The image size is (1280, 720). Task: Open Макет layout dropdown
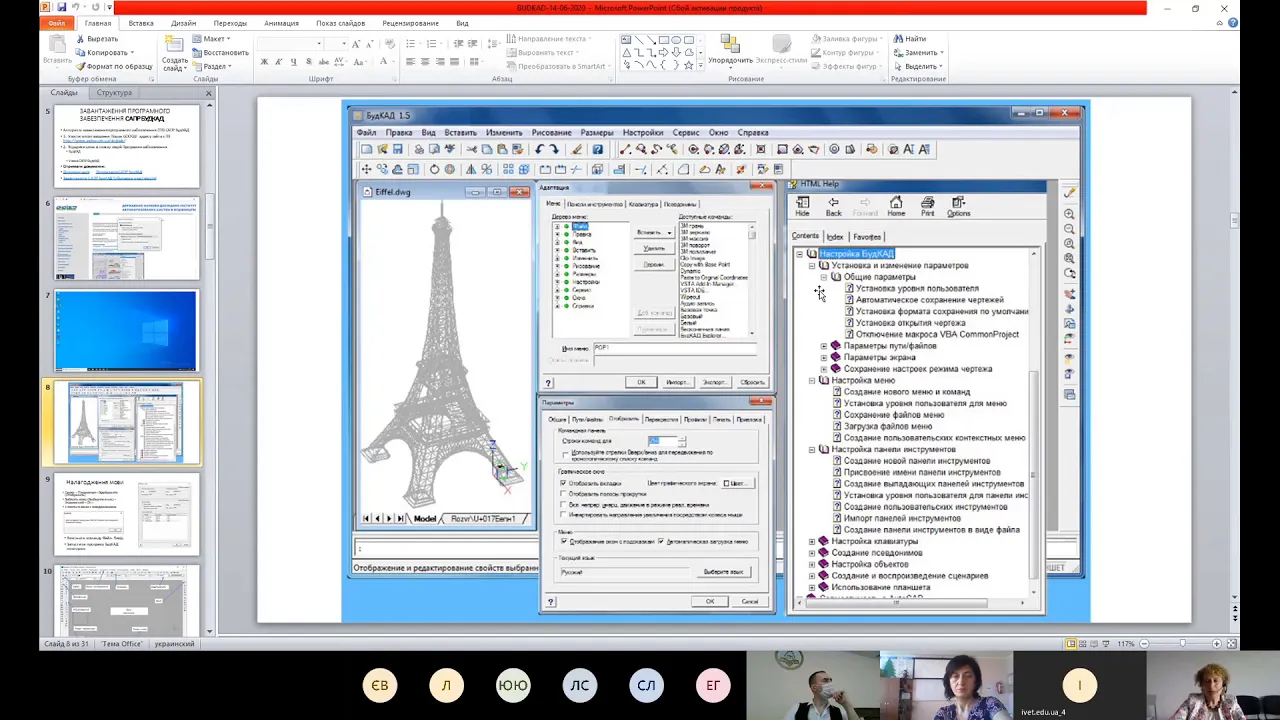pyautogui.click(x=212, y=39)
